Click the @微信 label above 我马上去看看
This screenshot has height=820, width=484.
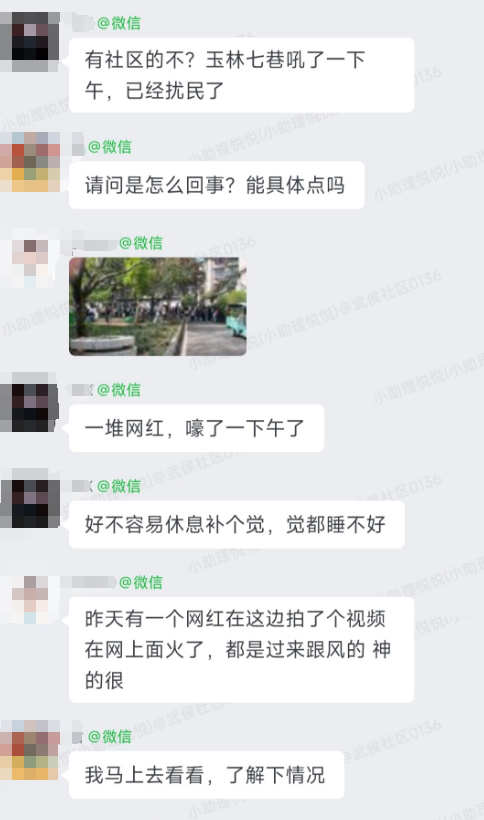[110, 736]
